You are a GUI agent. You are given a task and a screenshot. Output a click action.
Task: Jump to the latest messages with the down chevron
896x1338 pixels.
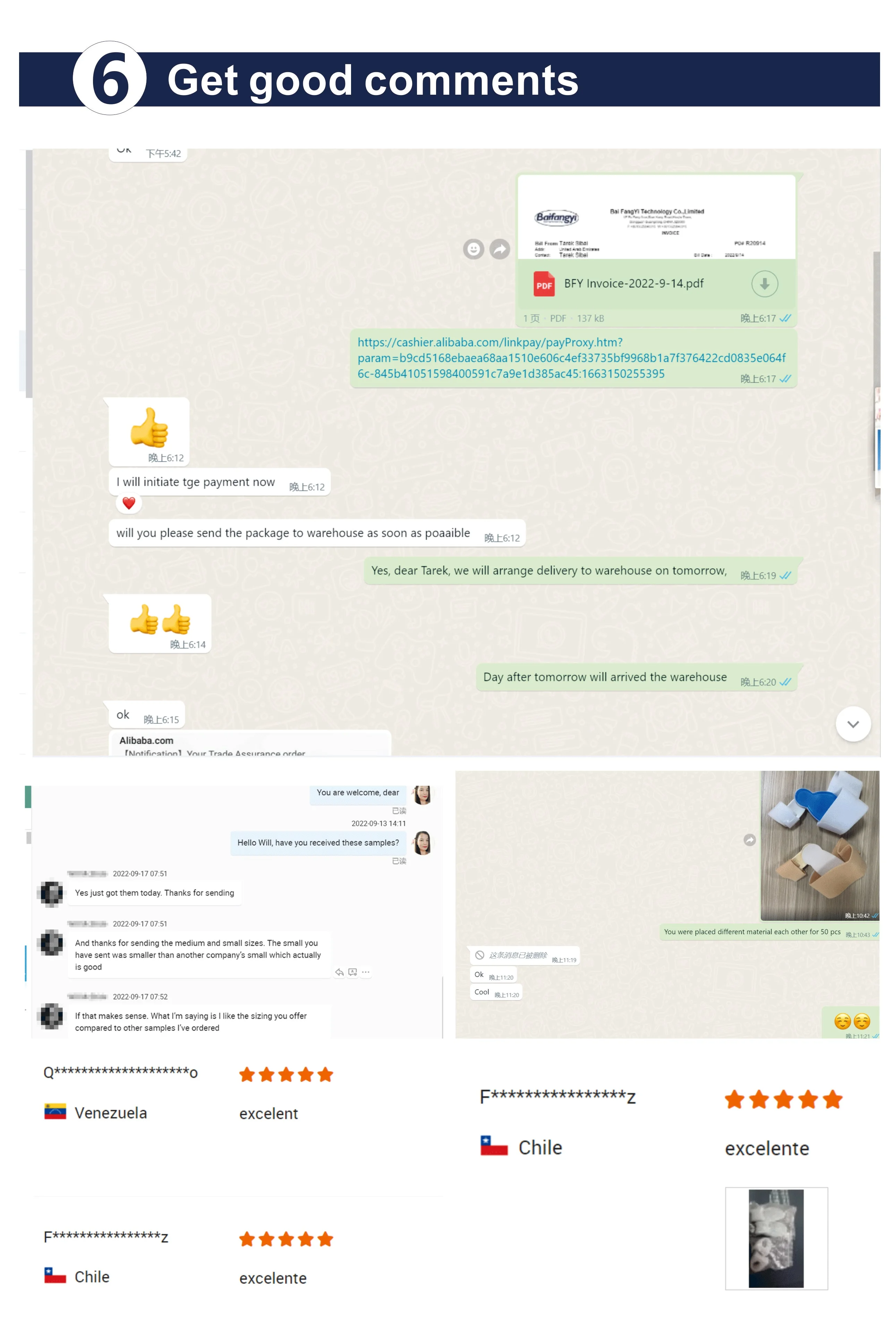853,724
